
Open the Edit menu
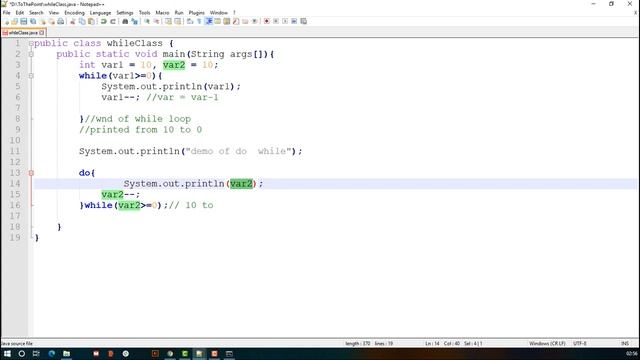click(20, 13)
